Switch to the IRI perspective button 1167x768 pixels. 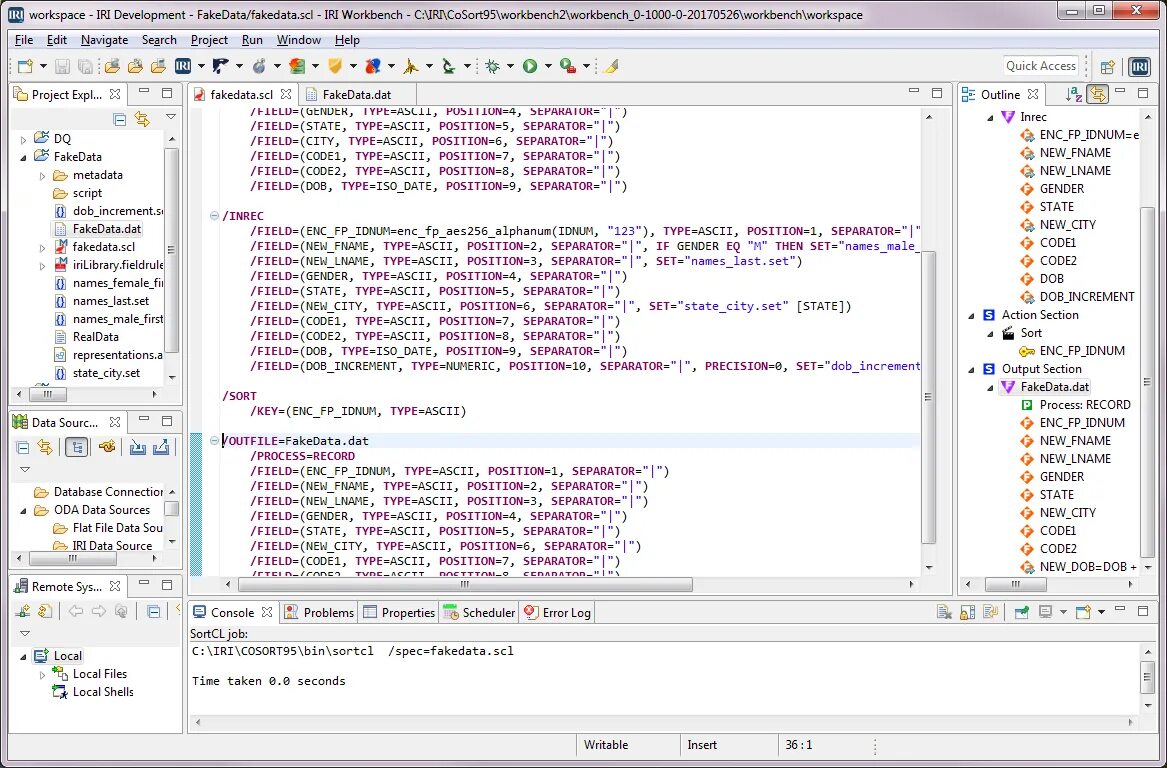[1139, 66]
